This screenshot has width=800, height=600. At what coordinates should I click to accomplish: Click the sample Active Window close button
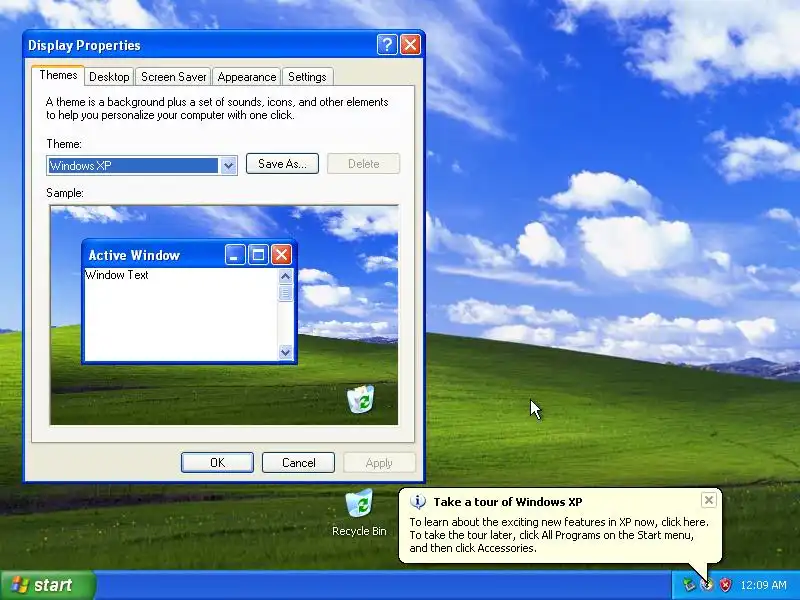(x=281, y=255)
